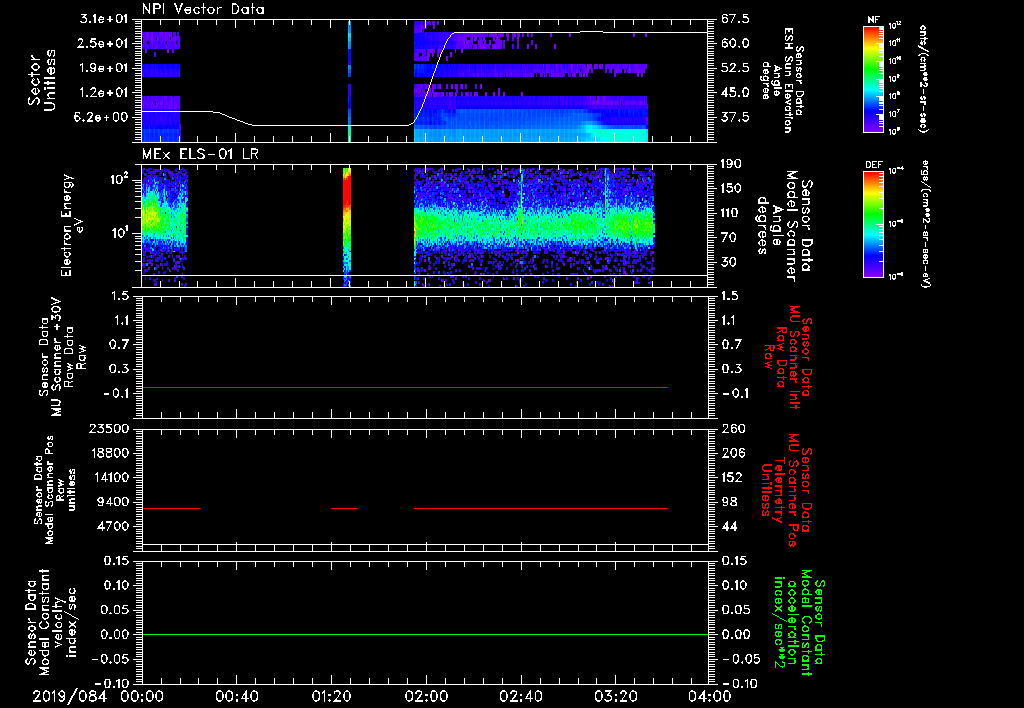Click the red "MU Scanner Pos Telemetry" label
Viewport: 1024px width, 708px height.
[786, 490]
